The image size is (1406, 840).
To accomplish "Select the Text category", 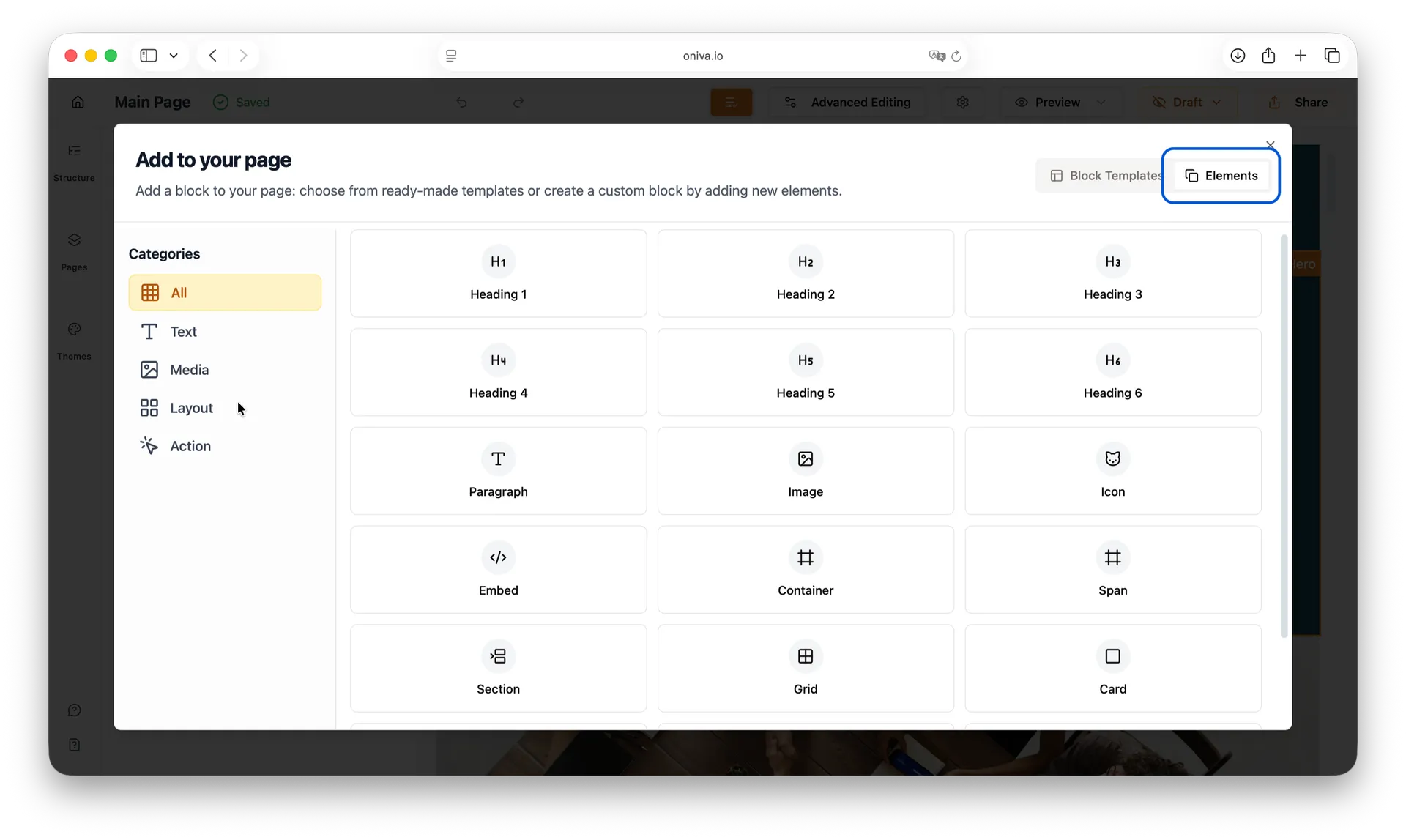I will [x=183, y=331].
